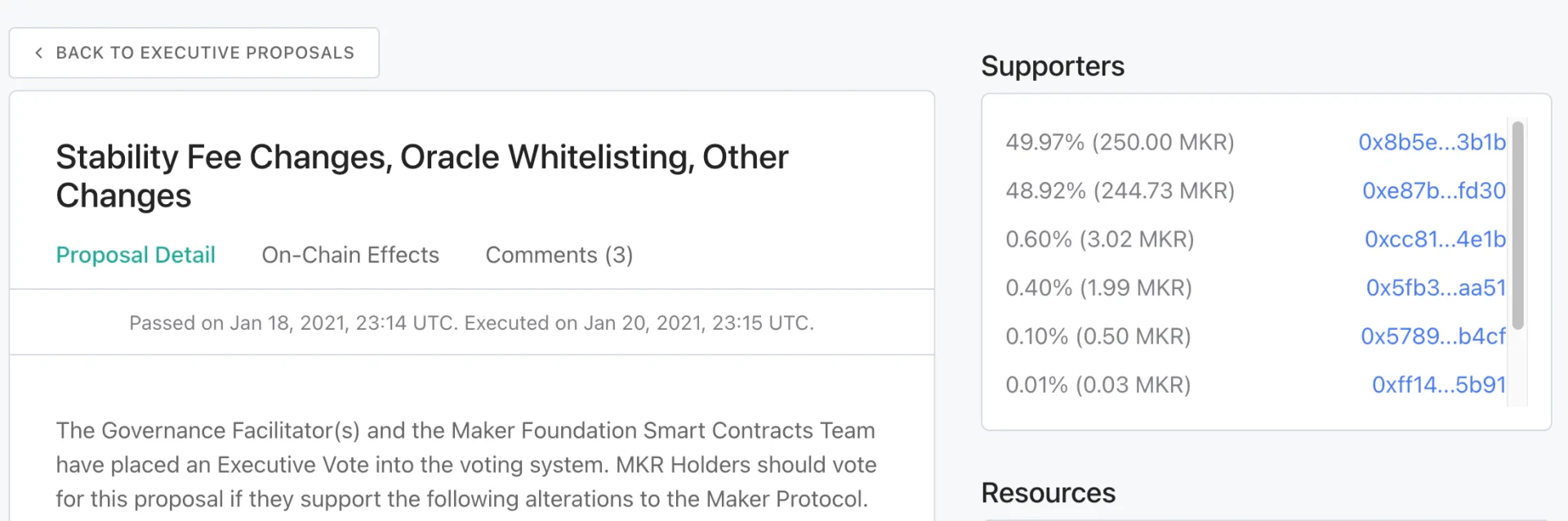This screenshot has height=521, width=1568.
Task: Click the 0.60% (3.02 MKR) entry
Action: [x=1099, y=239]
